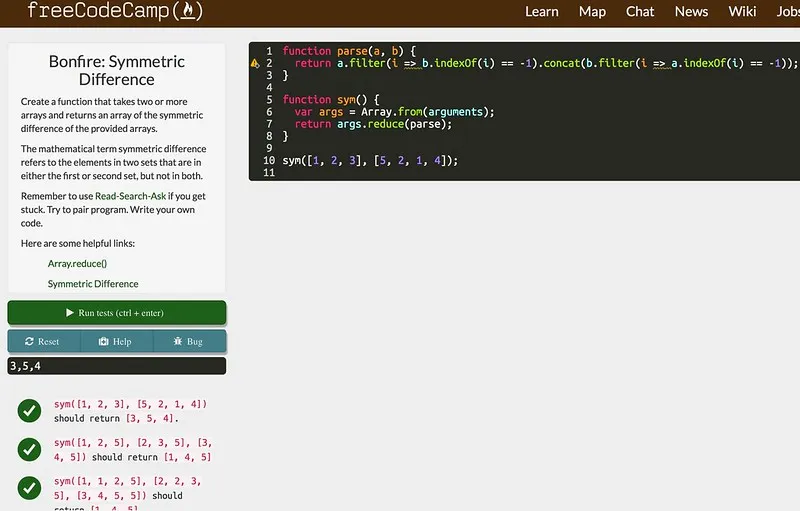Click line 6 var args declaration
Image resolution: width=800 pixels, height=511 pixels.
tap(394, 112)
